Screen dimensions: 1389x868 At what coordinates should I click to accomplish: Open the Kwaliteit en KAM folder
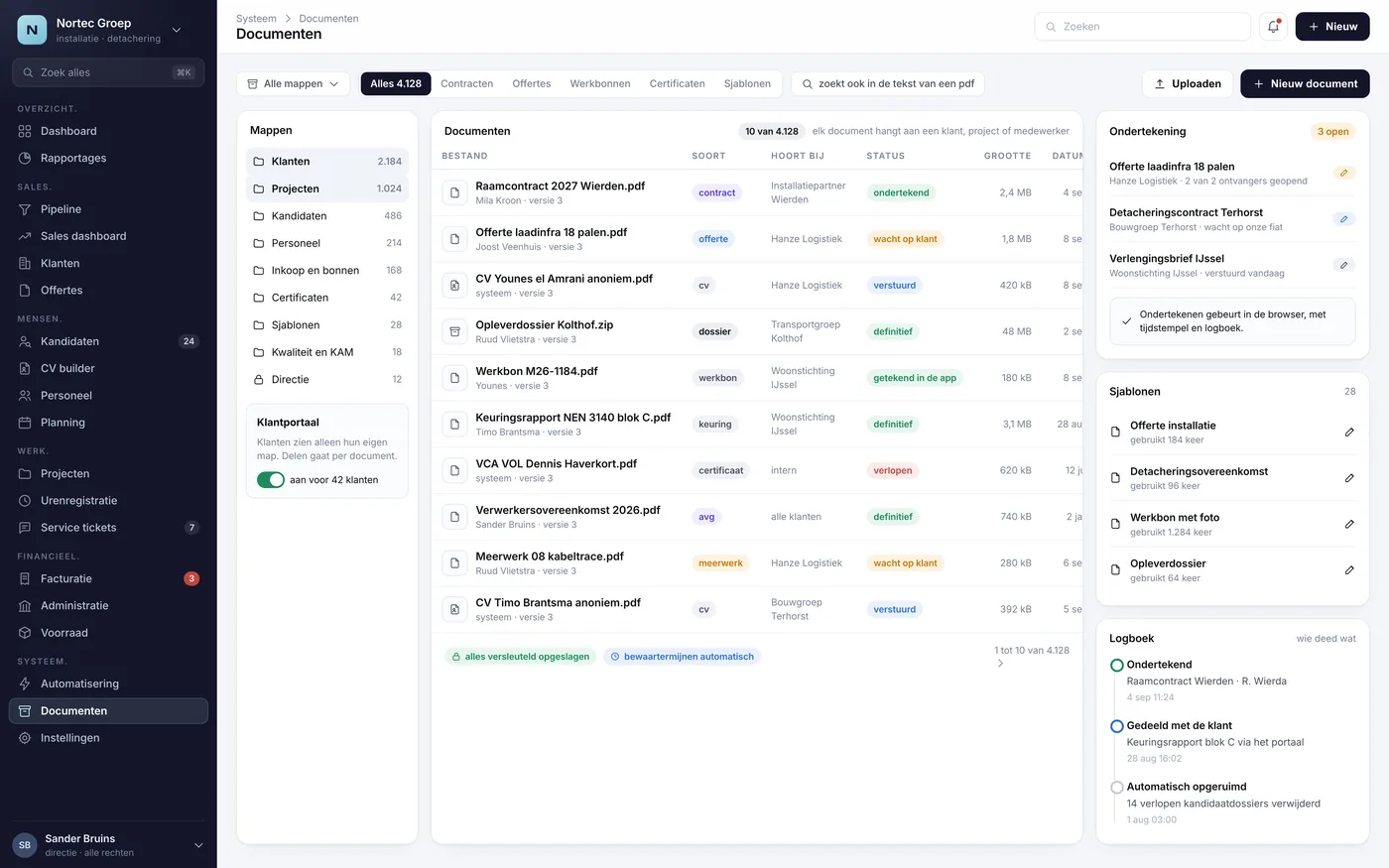327,352
